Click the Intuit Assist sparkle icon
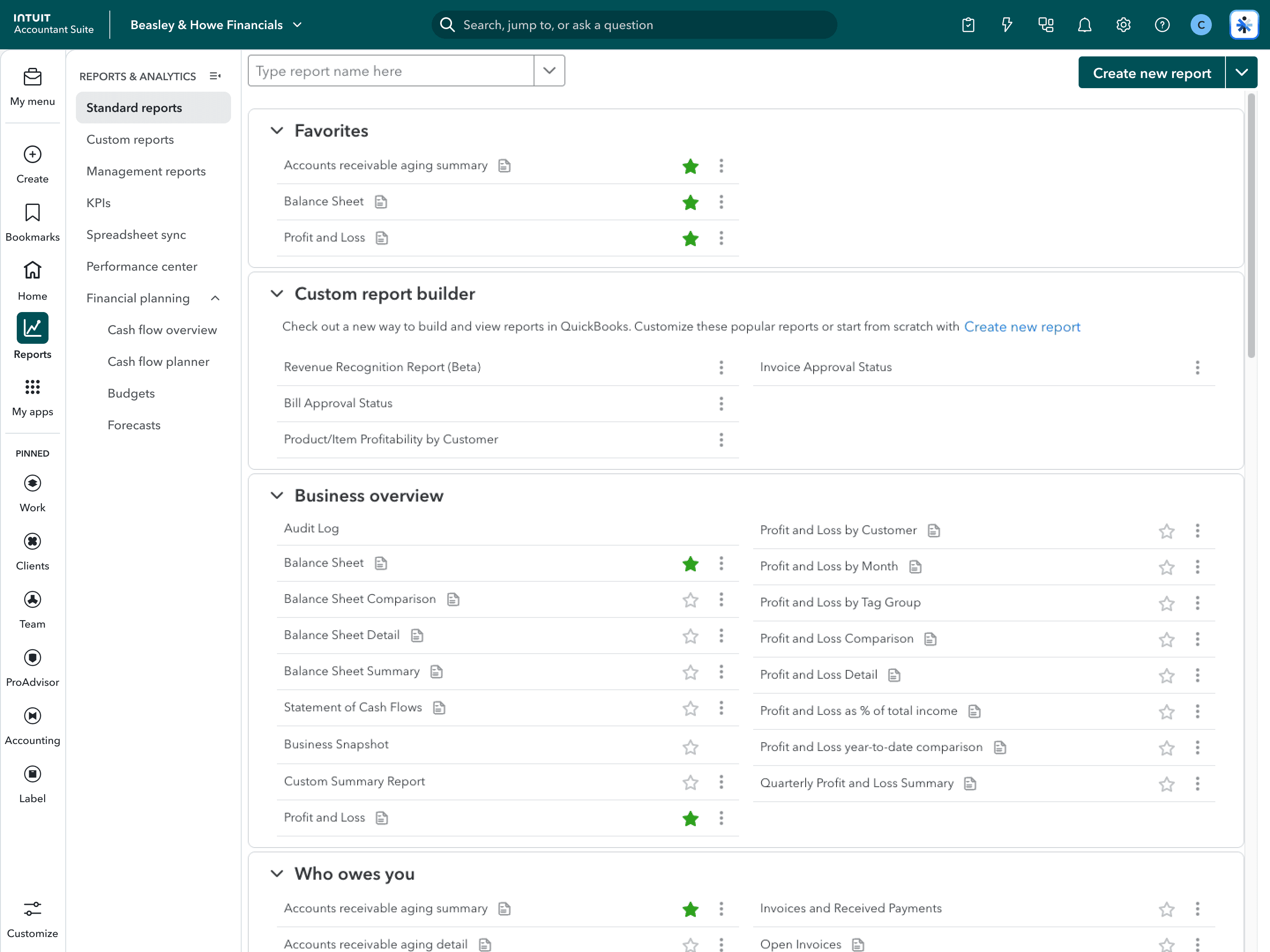Viewport: 1270px width, 952px height. click(1244, 25)
